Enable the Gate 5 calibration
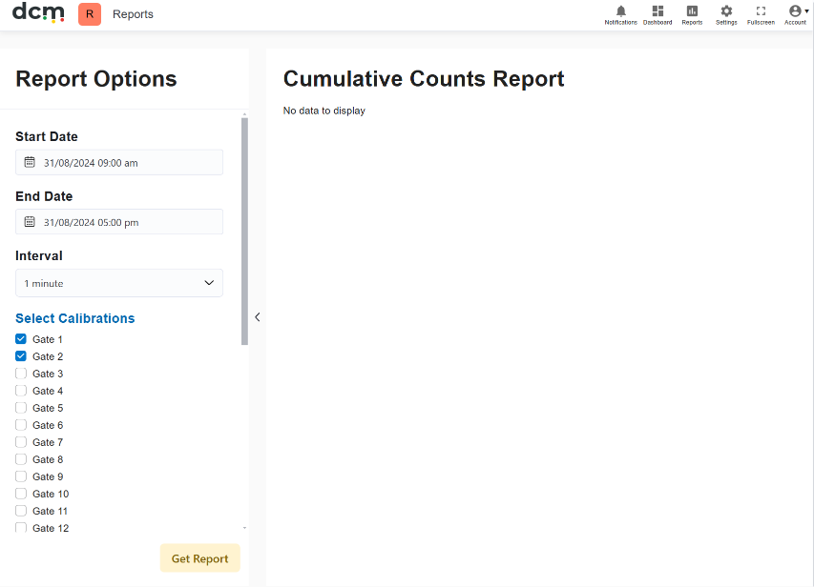Image resolution: width=814 pixels, height=587 pixels. 21,407
